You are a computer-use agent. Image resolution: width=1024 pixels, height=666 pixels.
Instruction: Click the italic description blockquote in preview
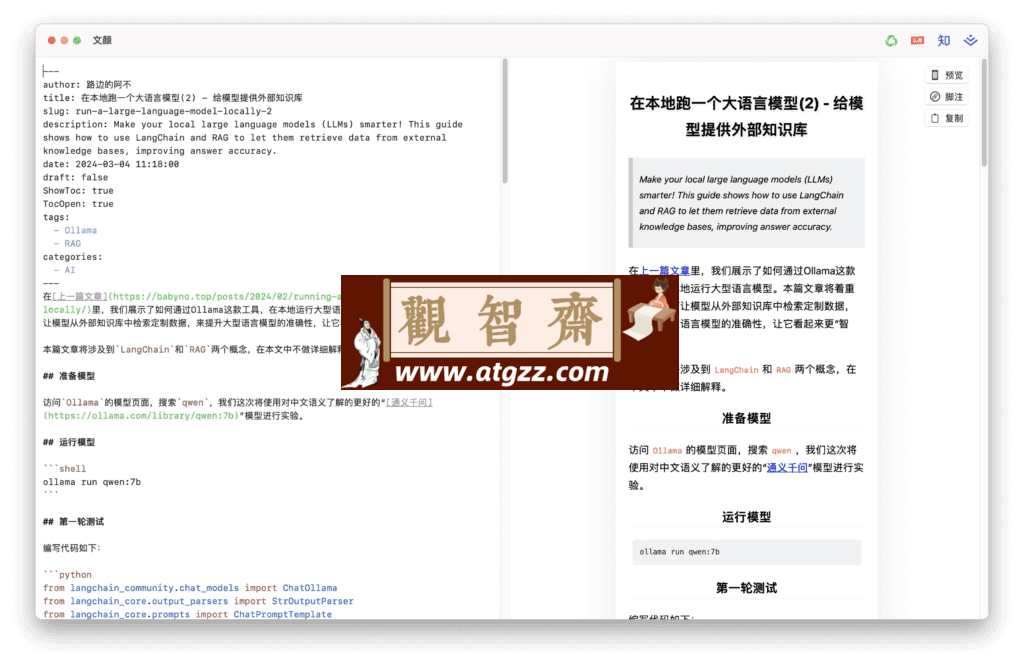(x=746, y=203)
